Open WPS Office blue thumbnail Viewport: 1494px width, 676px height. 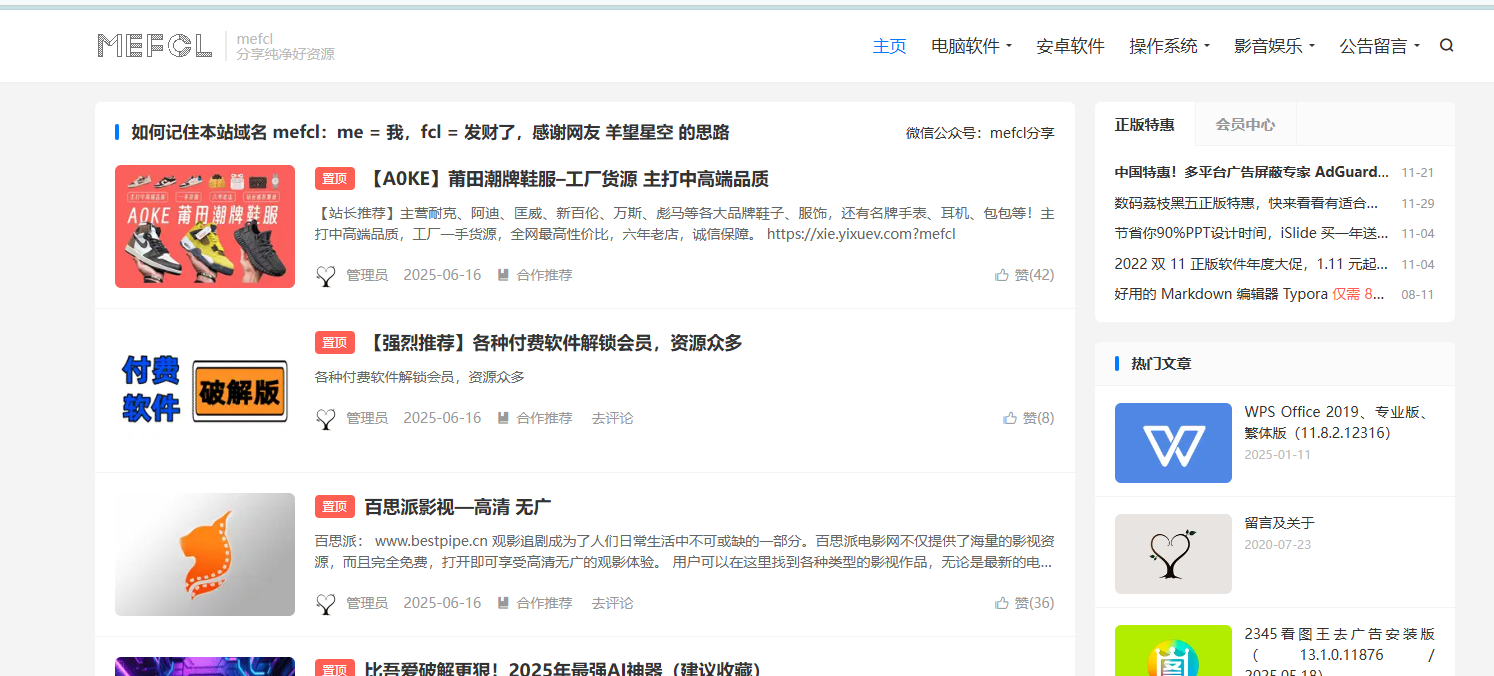(x=1173, y=443)
